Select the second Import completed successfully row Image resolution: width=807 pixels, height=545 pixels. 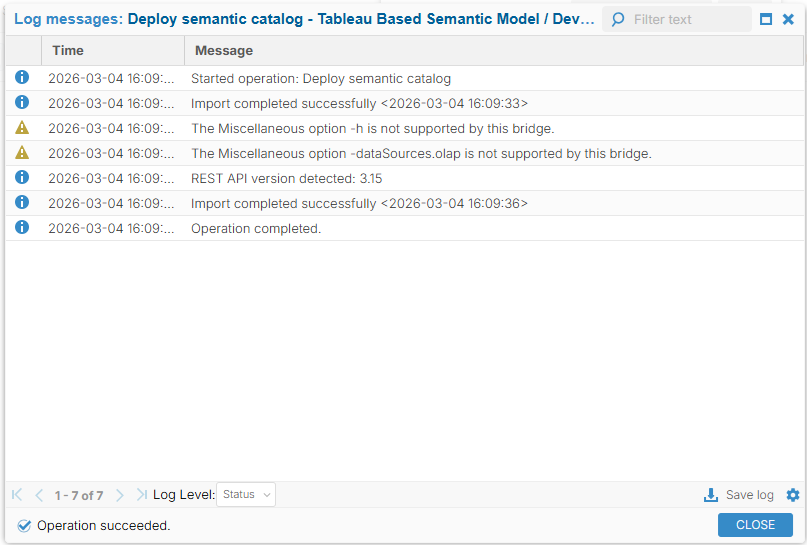click(359, 203)
